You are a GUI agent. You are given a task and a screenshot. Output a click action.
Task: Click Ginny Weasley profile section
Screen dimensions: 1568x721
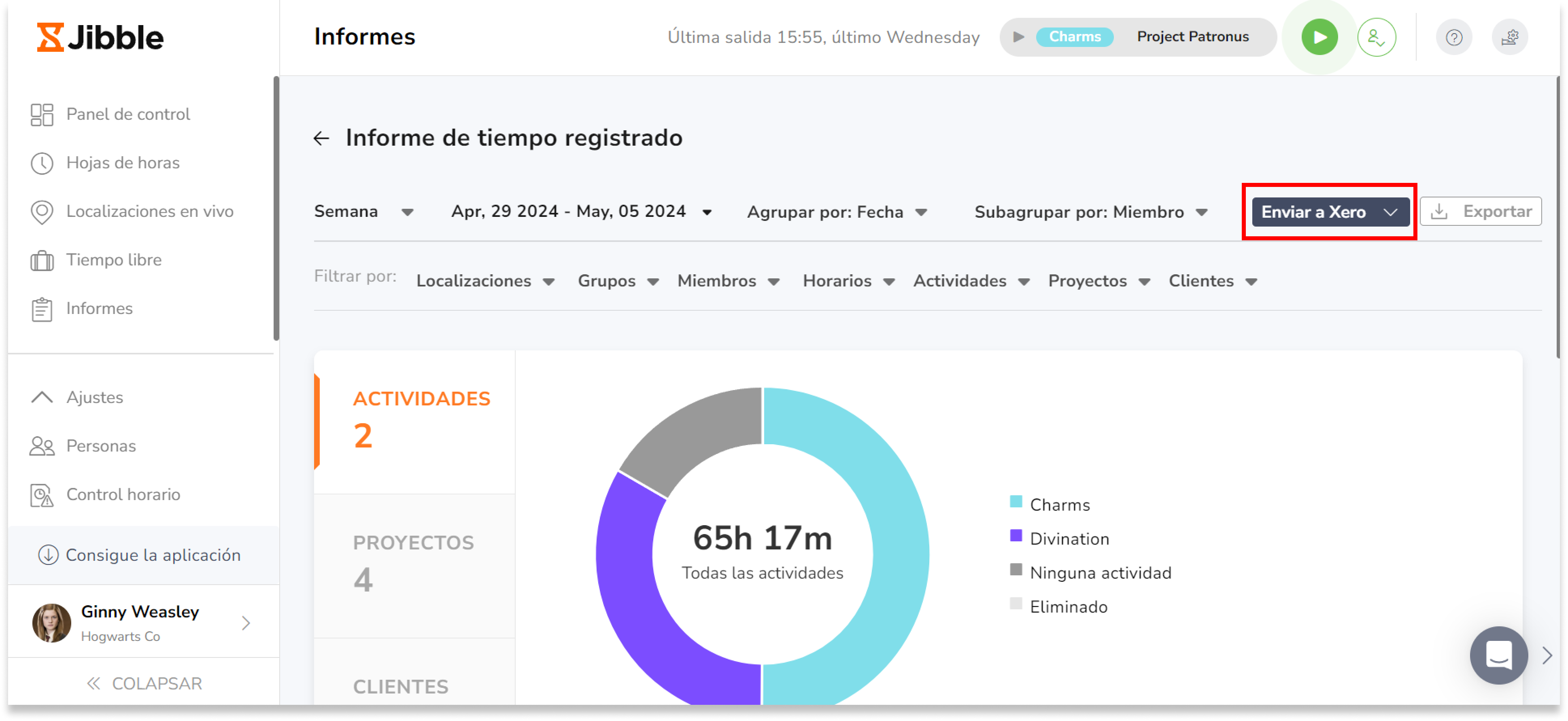pos(141,622)
